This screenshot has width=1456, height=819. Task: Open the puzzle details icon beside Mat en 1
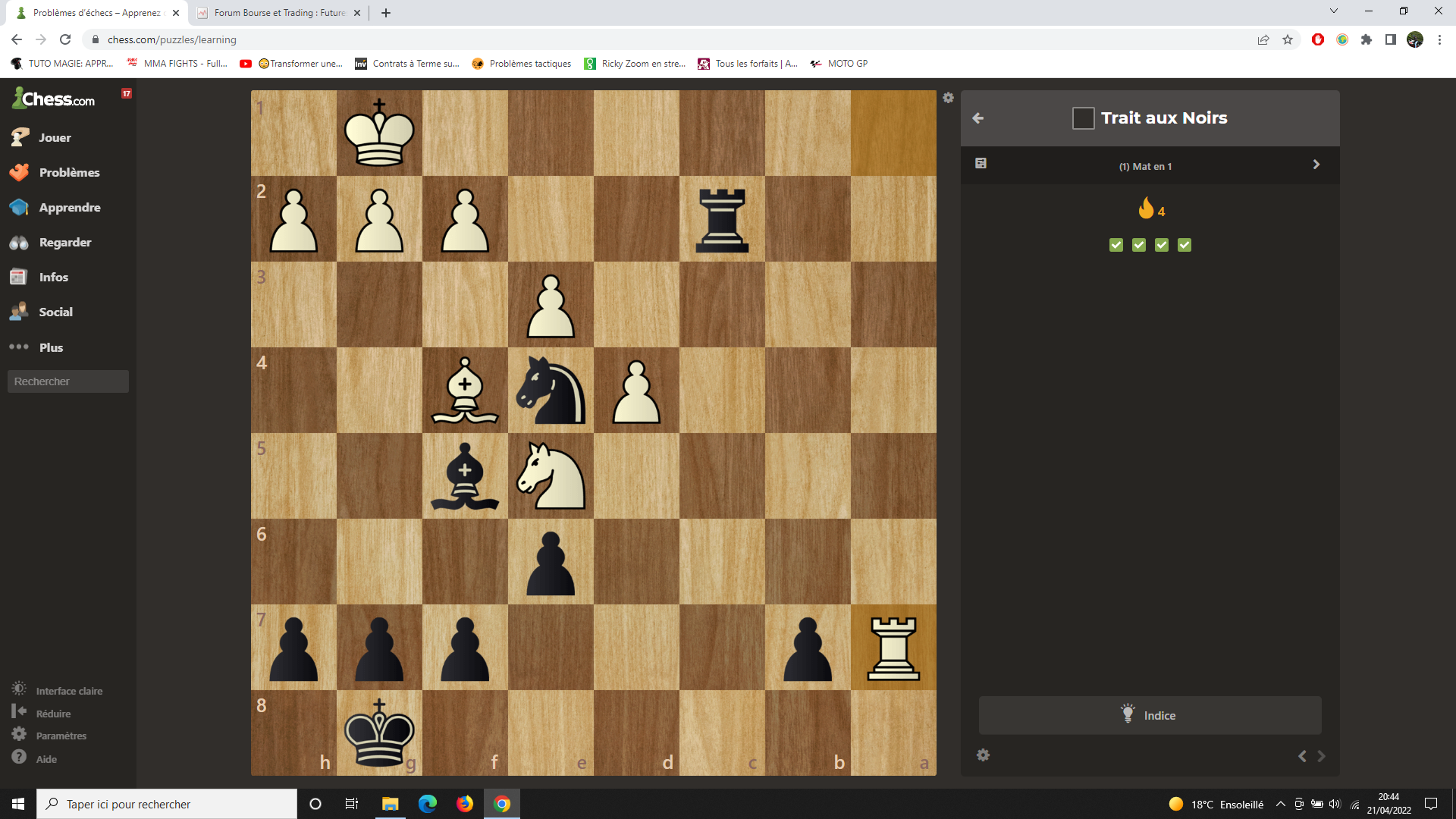pyautogui.click(x=981, y=164)
